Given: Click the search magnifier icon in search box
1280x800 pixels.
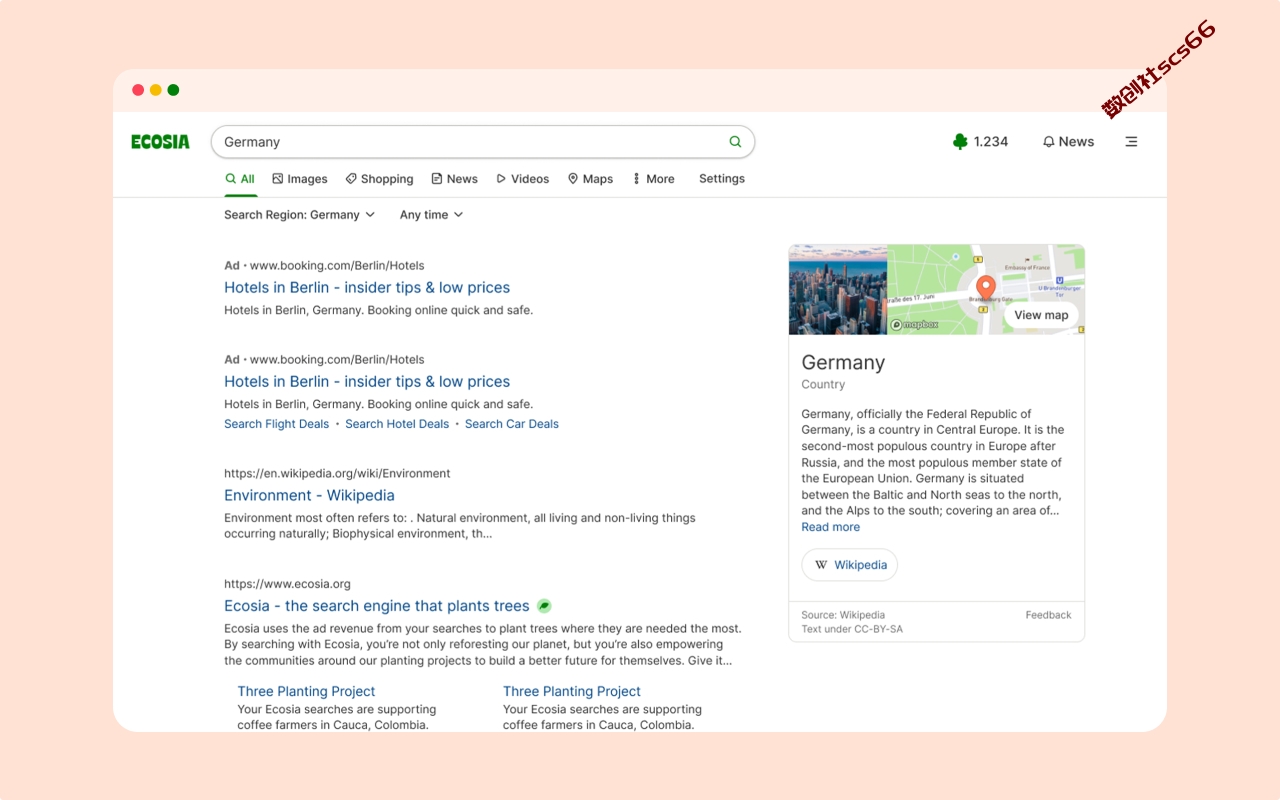Looking at the screenshot, I should (x=735, y=142).
